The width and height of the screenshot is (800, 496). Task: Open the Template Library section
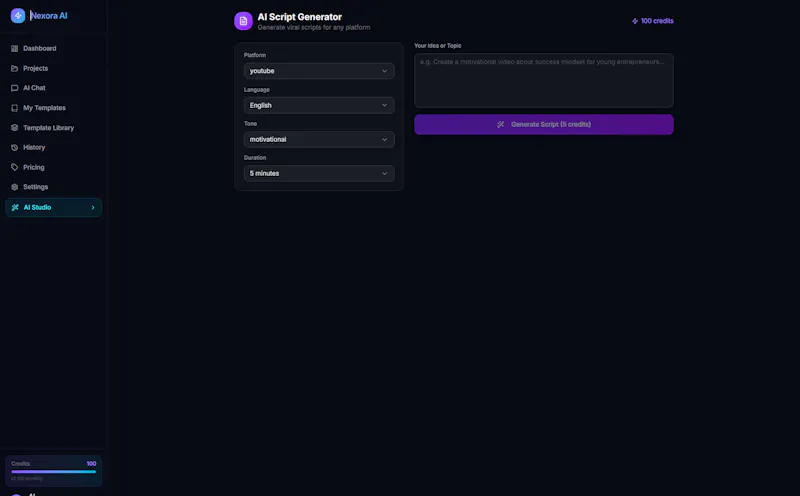click(x=54, y=128)
